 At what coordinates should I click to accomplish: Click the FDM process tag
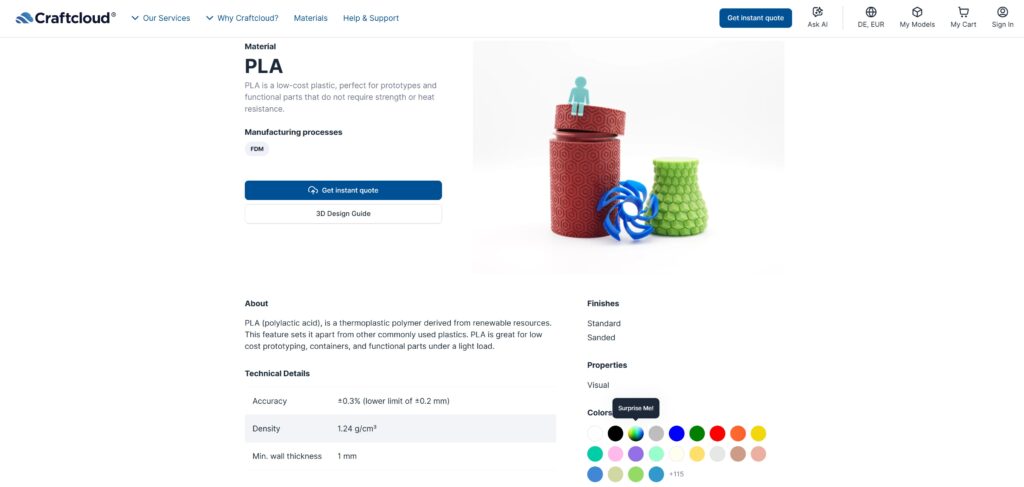[x=257, y=149]
